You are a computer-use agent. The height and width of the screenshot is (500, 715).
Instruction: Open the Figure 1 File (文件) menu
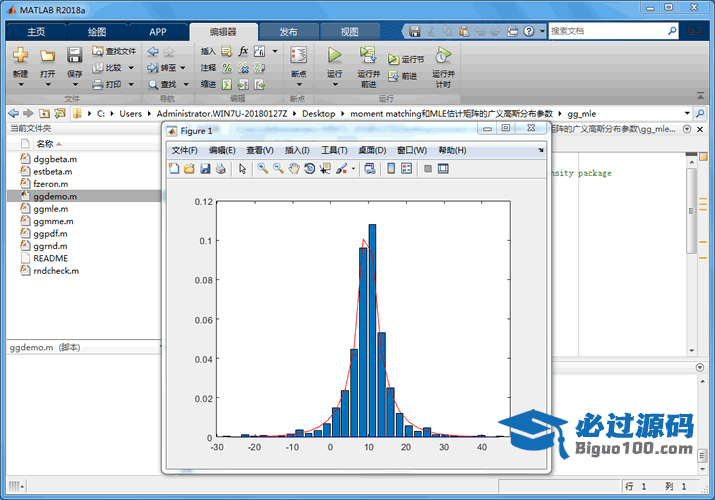tap(184, 150)
